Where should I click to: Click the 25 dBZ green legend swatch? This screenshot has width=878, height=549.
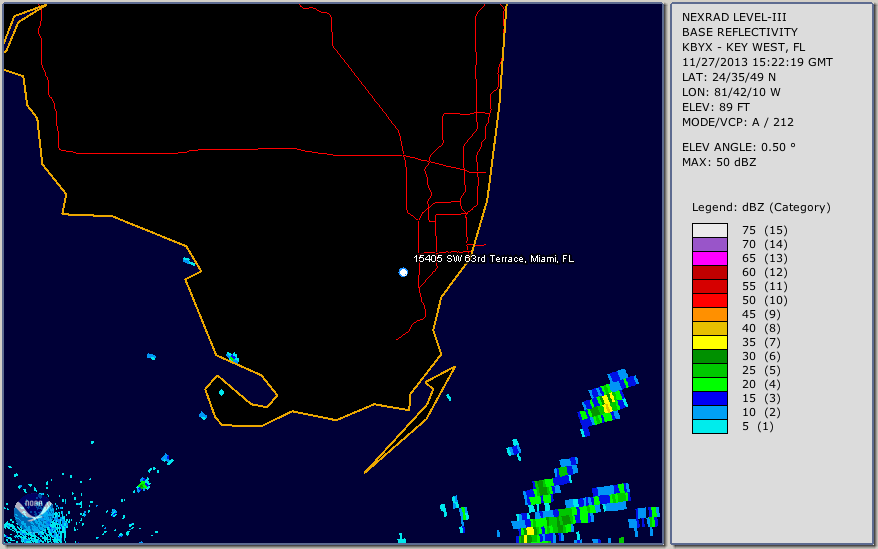click(x=709, y=370)
